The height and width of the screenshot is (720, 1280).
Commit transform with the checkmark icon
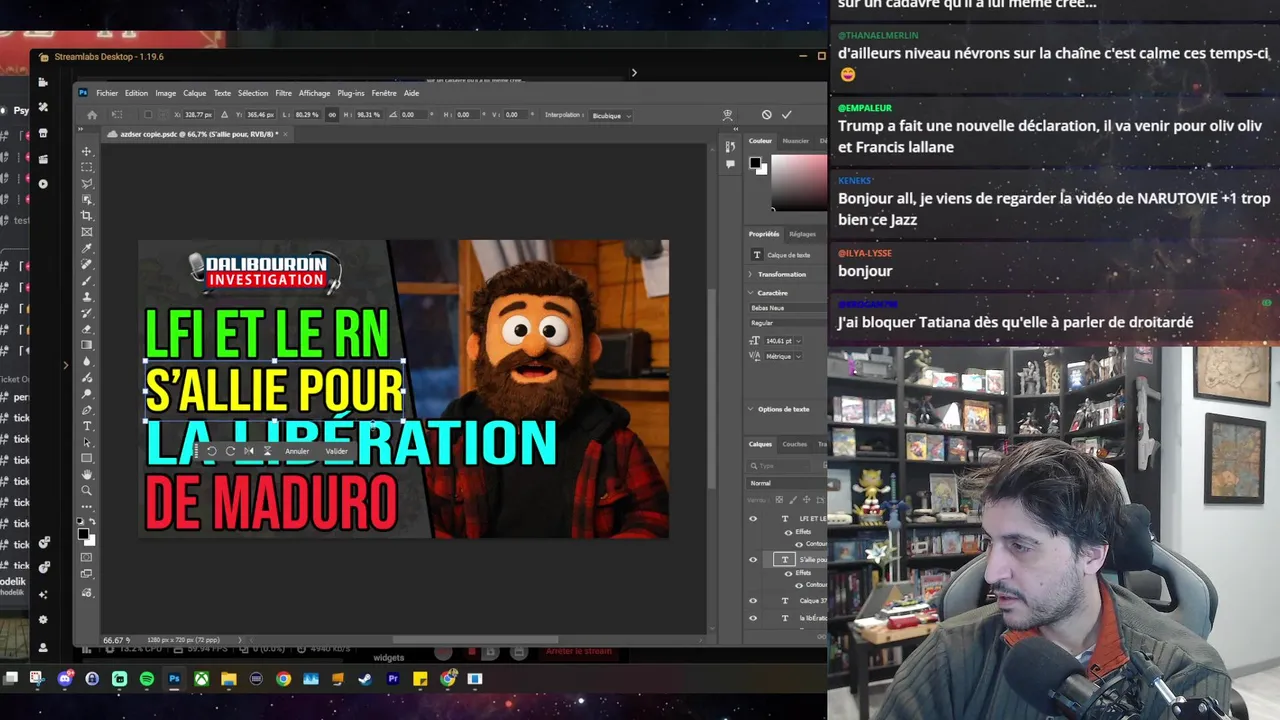point(787,115)
